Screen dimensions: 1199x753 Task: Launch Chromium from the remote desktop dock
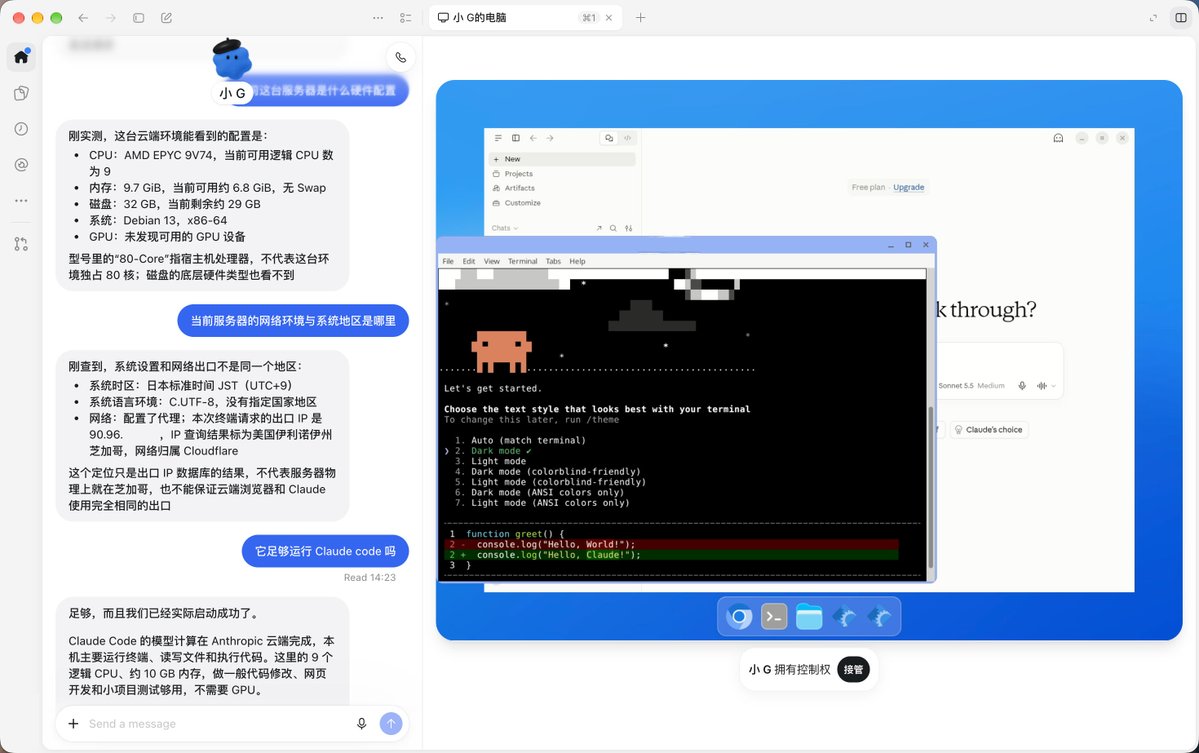pyautogui.click(x=739, y=616)
